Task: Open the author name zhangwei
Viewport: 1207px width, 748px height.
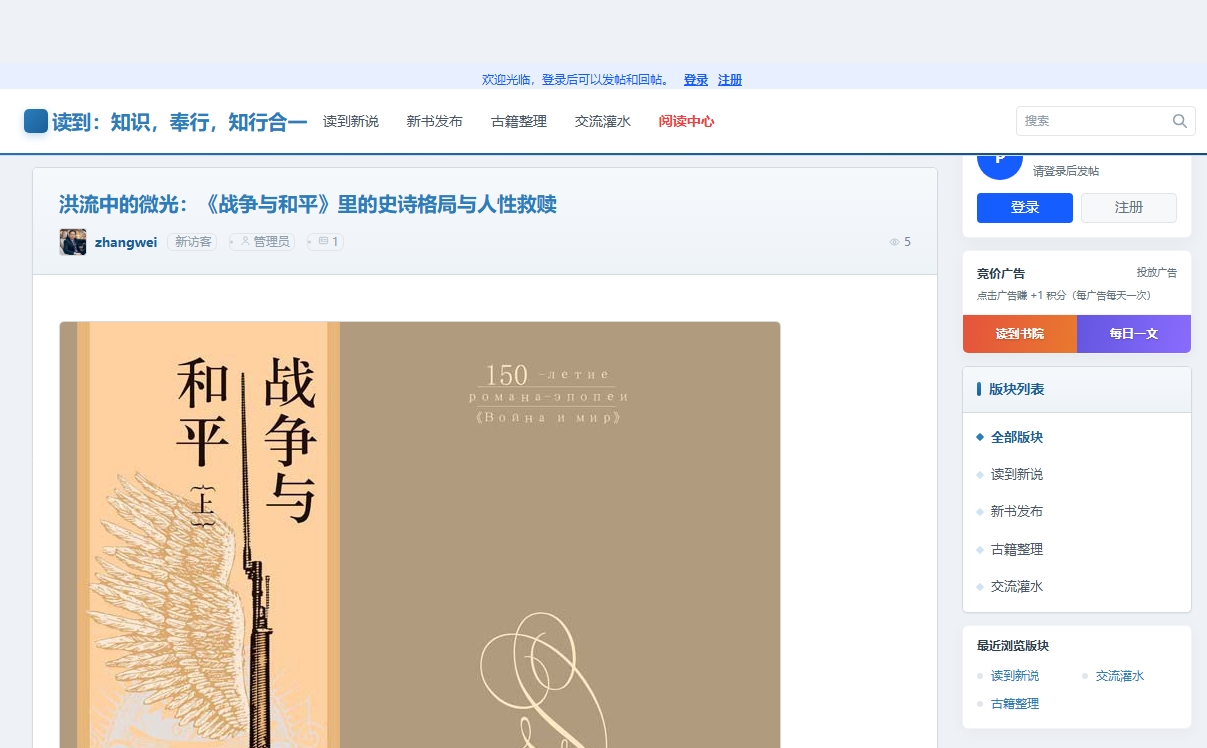Action: coord(126,242)
